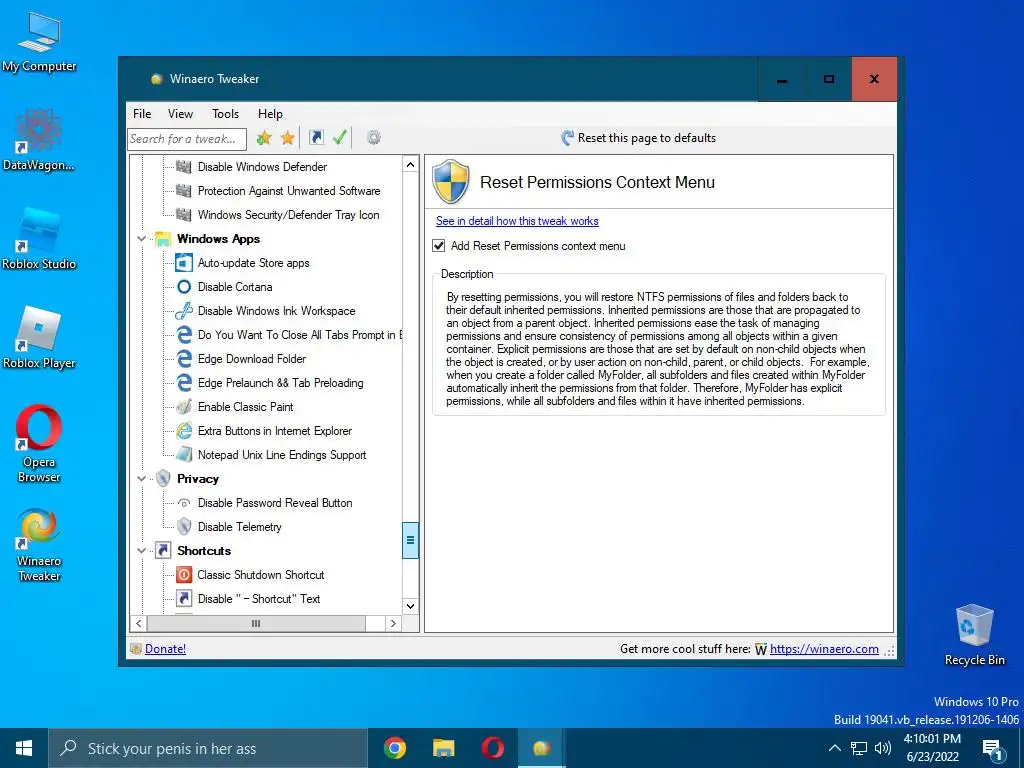Select the Opera Browser desktop icon
1024x768 pixels.
pyautogui.click(x=39, y=444)
